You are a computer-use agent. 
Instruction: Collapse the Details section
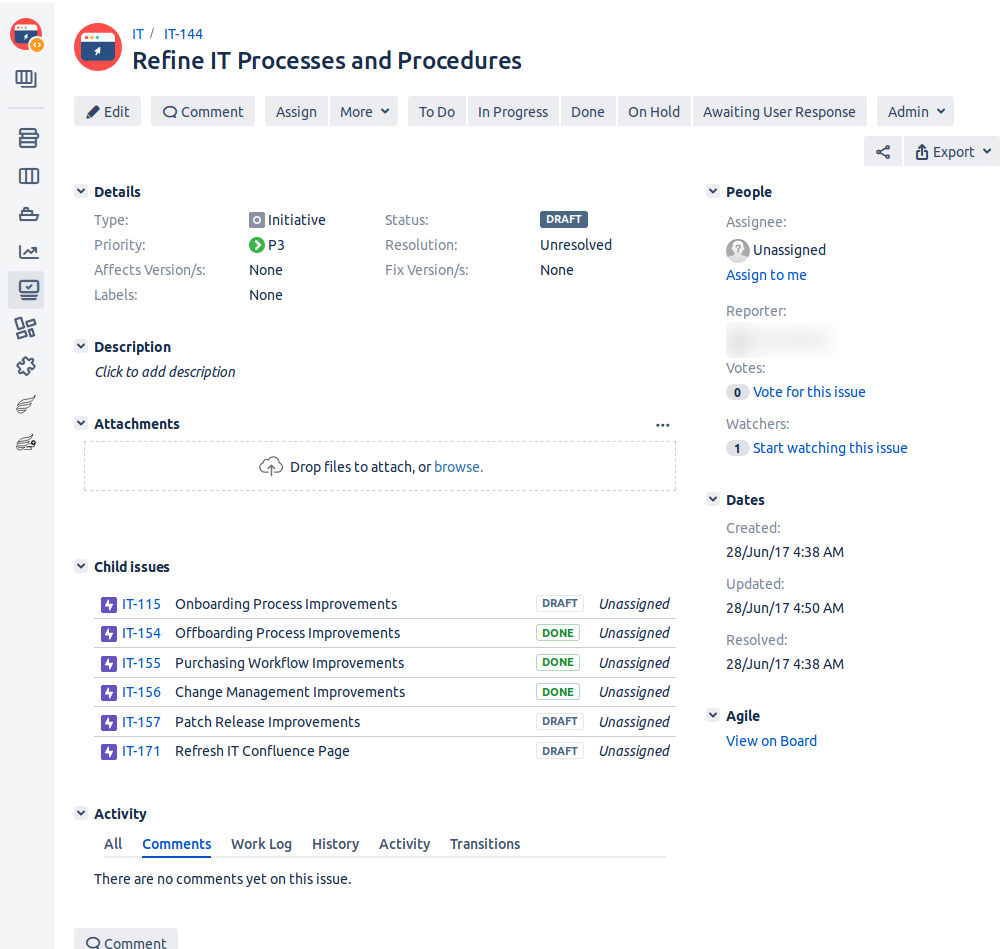click(x=81, y=192)
